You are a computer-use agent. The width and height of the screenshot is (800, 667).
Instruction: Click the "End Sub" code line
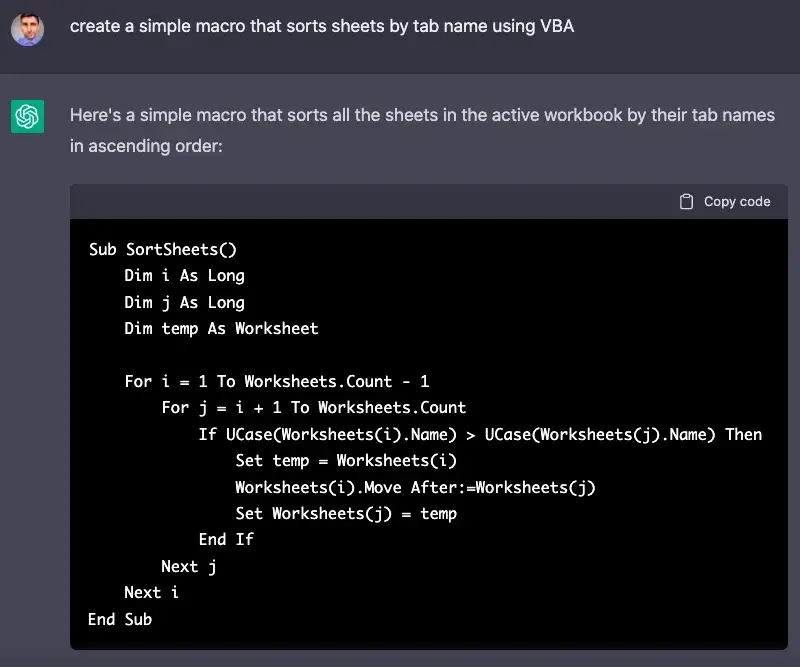click(x=120, y=619)
